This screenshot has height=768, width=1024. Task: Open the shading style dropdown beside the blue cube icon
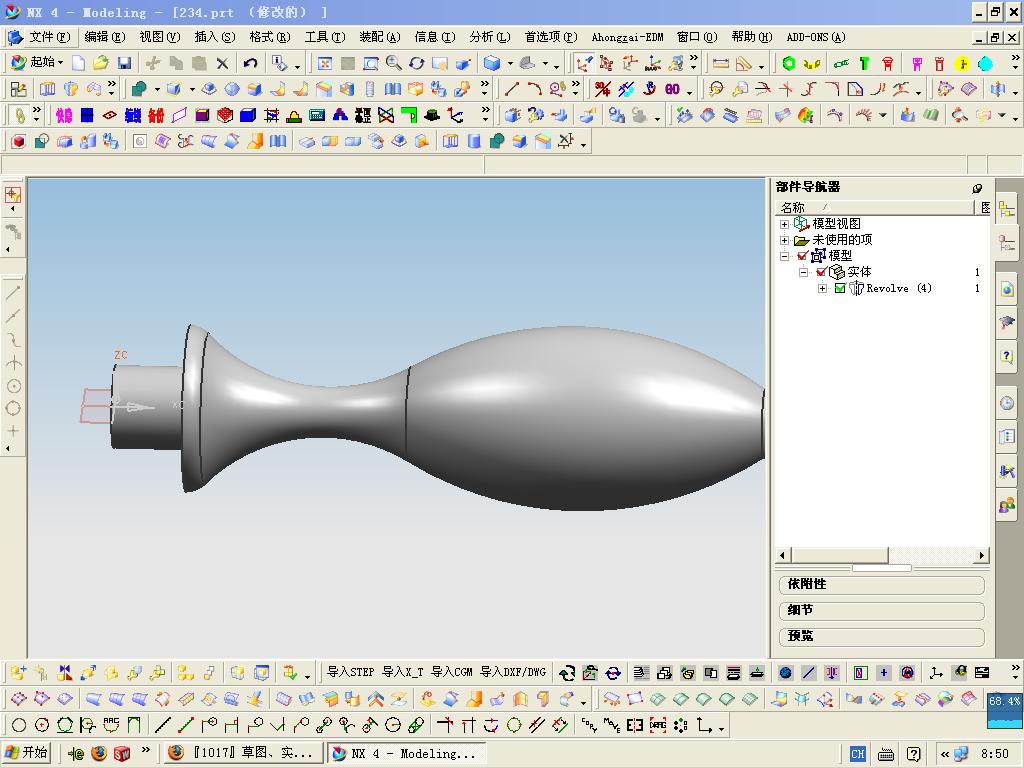(510, 64)
